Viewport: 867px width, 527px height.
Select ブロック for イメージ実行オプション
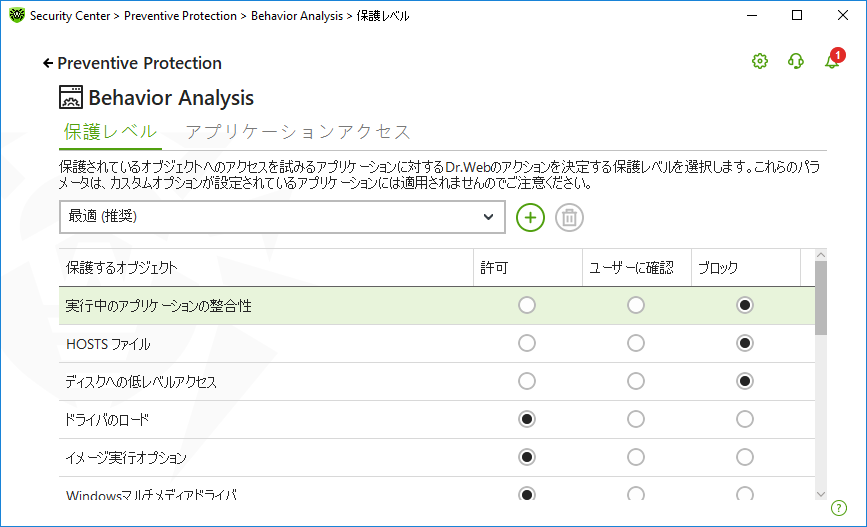coord(745,457)
